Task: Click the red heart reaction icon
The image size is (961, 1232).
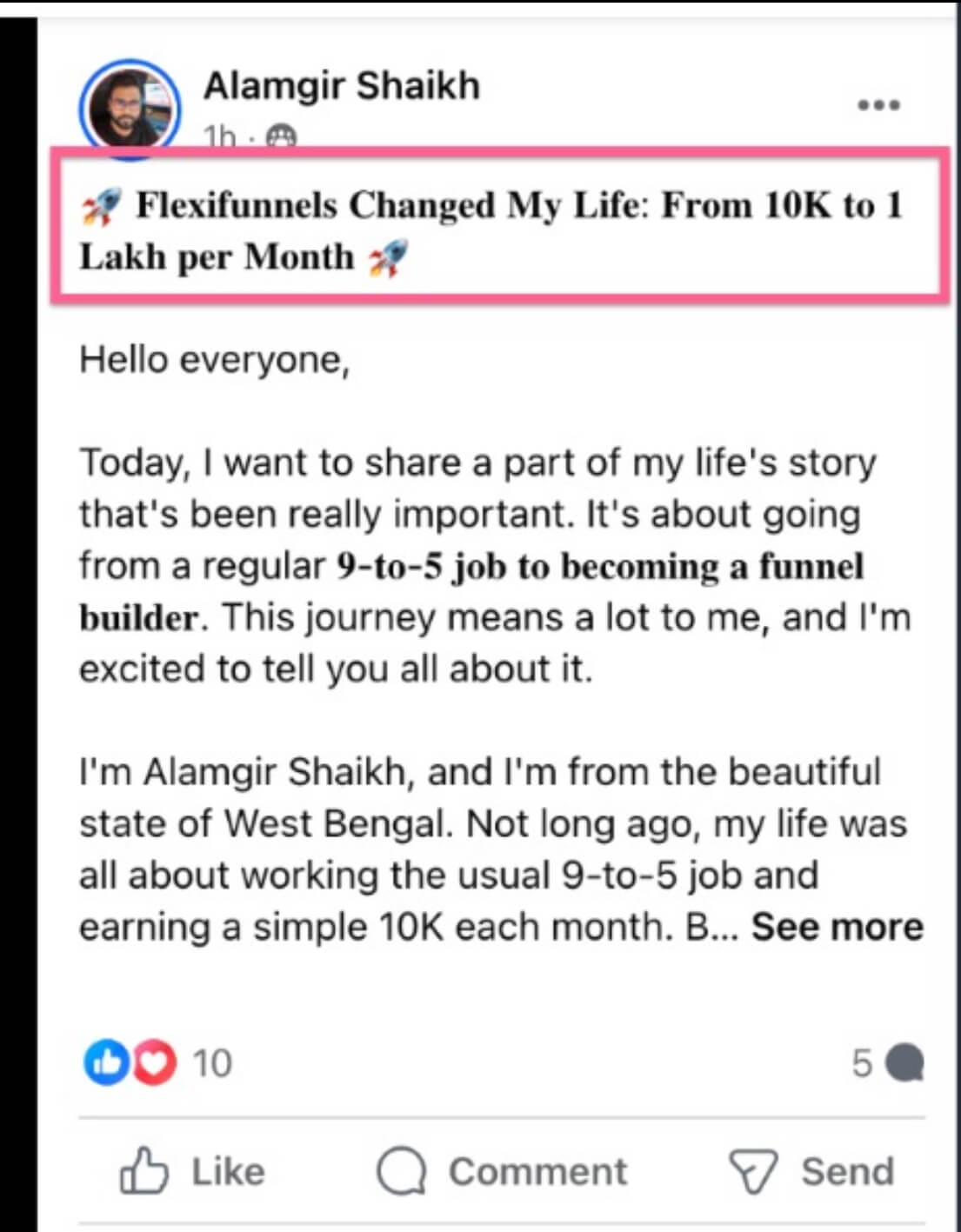Action: (x=154, y=1062)
